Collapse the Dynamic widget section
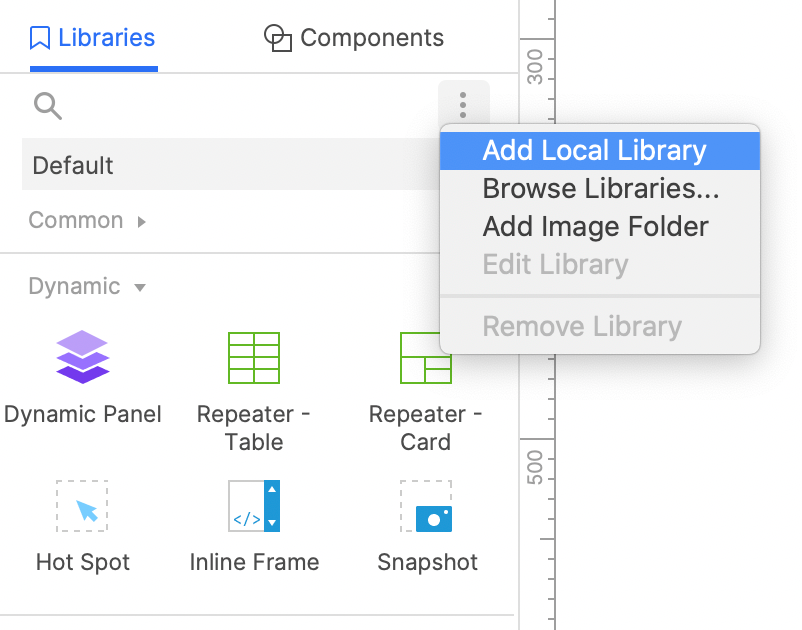 (x=87, y=286)
